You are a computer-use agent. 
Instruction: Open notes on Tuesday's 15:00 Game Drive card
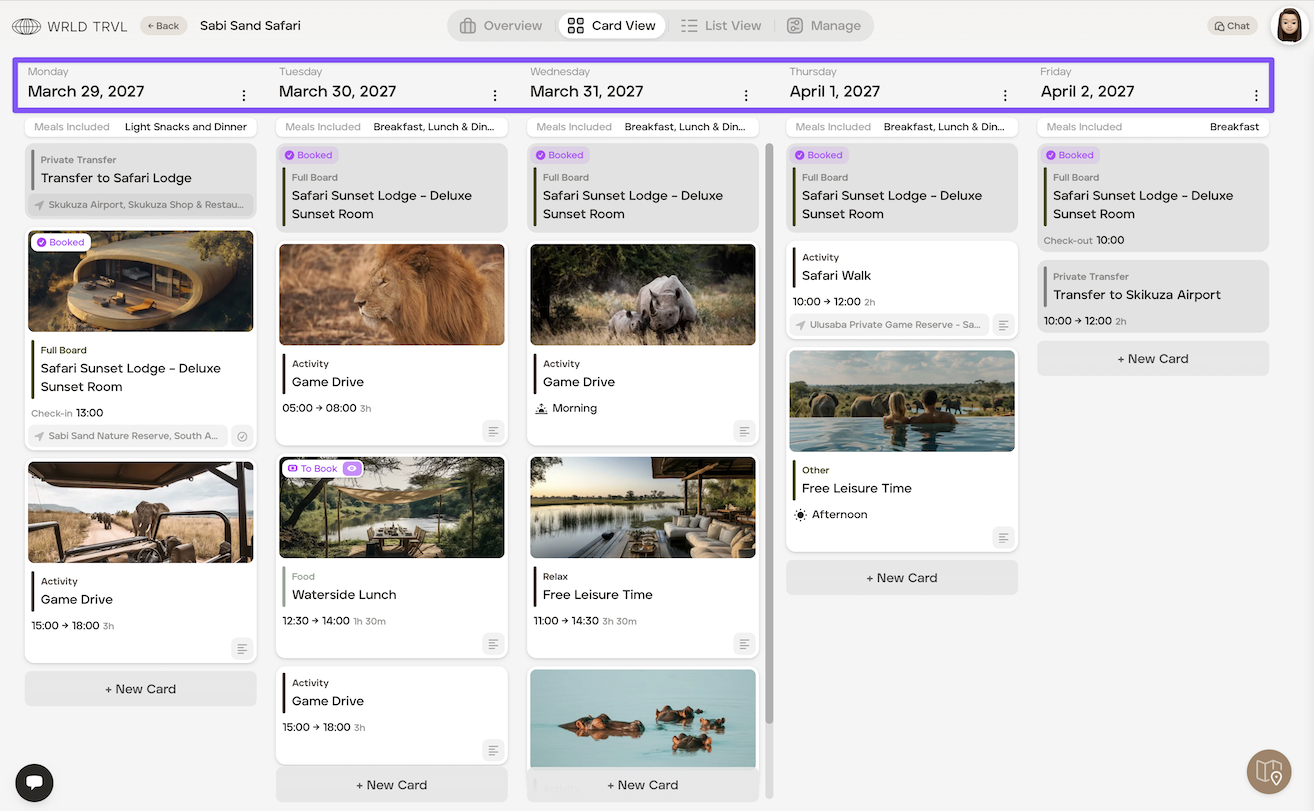493,750
